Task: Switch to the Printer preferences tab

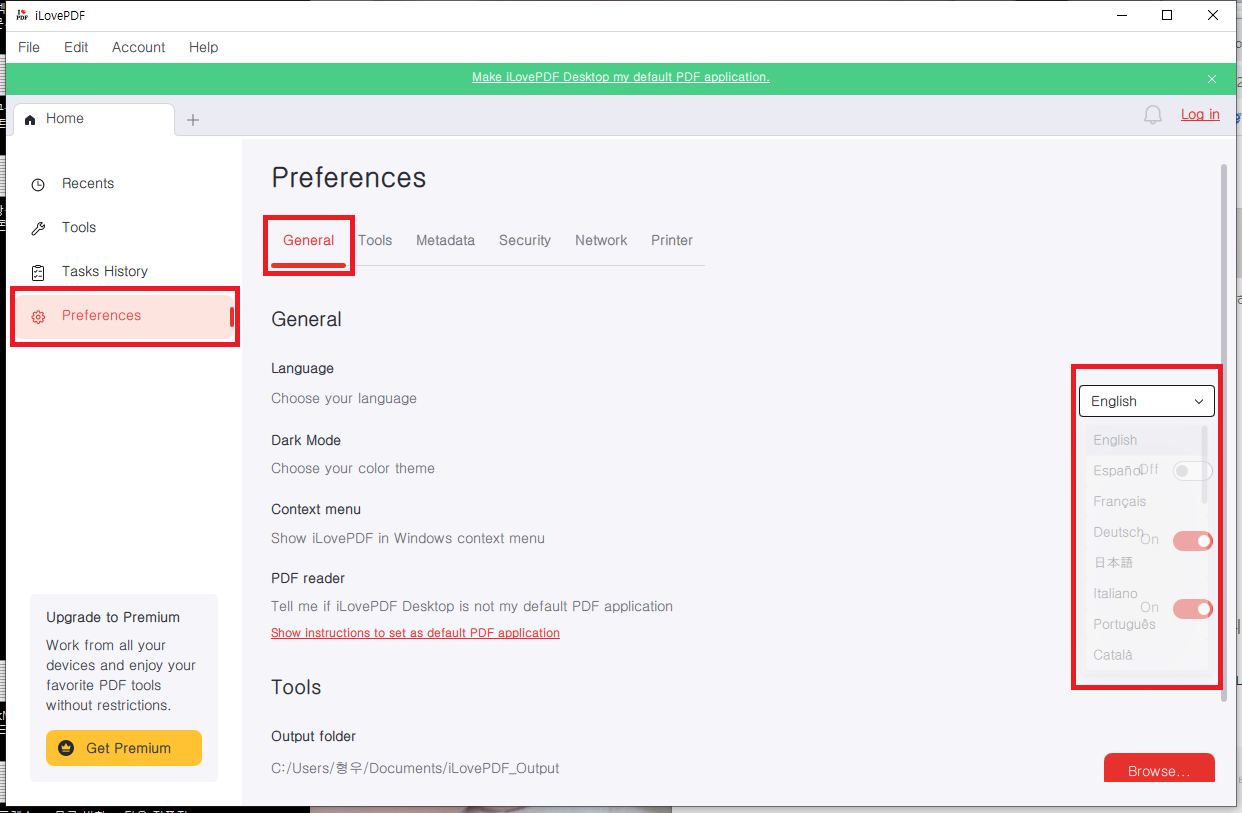Action: pyautogui.click(x=672, y=240)
